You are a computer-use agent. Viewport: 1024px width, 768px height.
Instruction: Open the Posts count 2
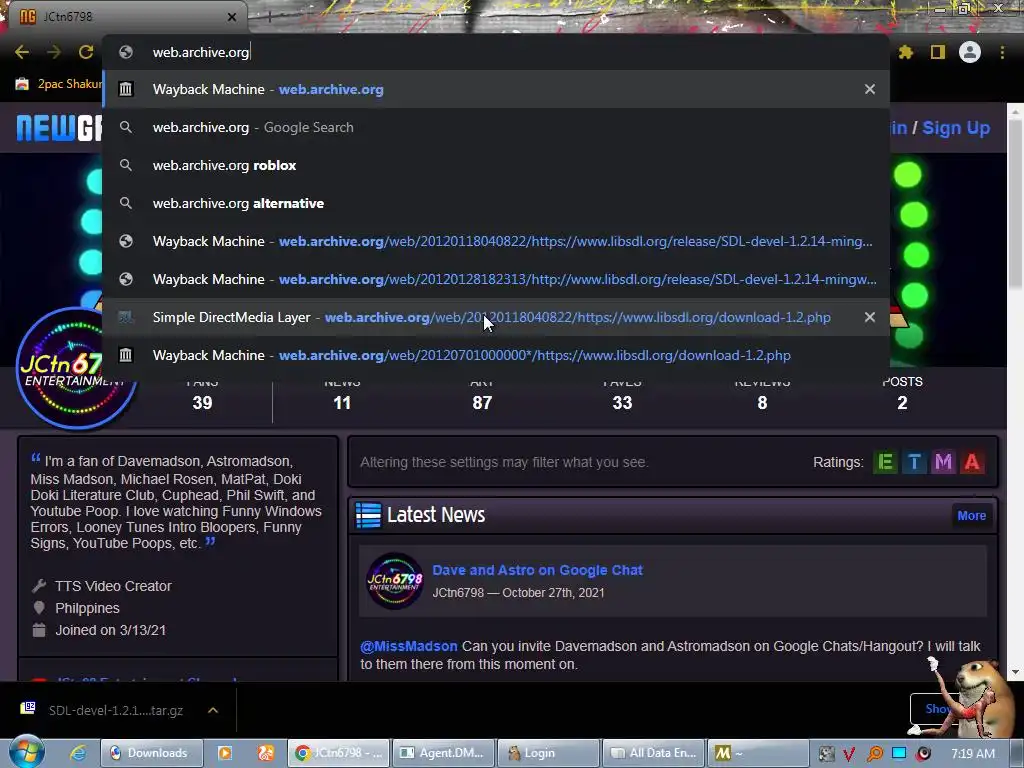pos(902,403)
